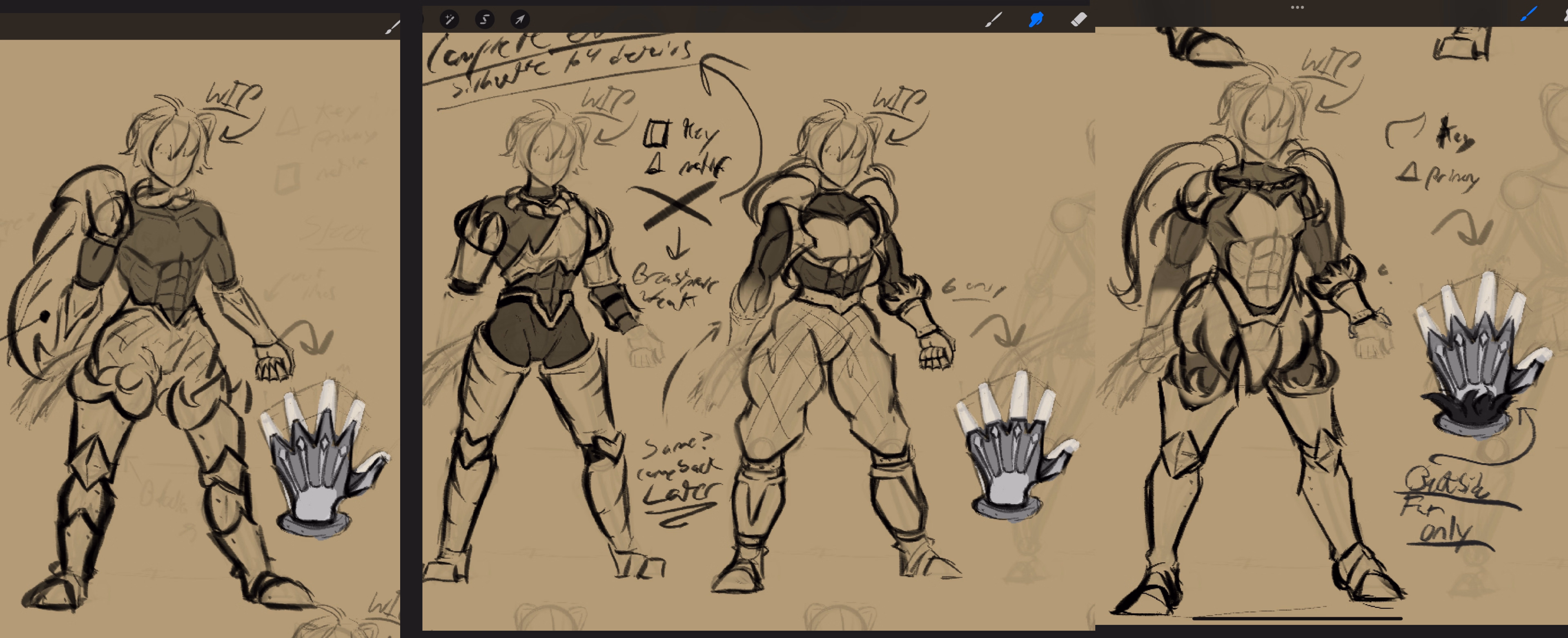Tap the drawn square beside "Key" in middle

pyautogui.click(x=656, y=133)
